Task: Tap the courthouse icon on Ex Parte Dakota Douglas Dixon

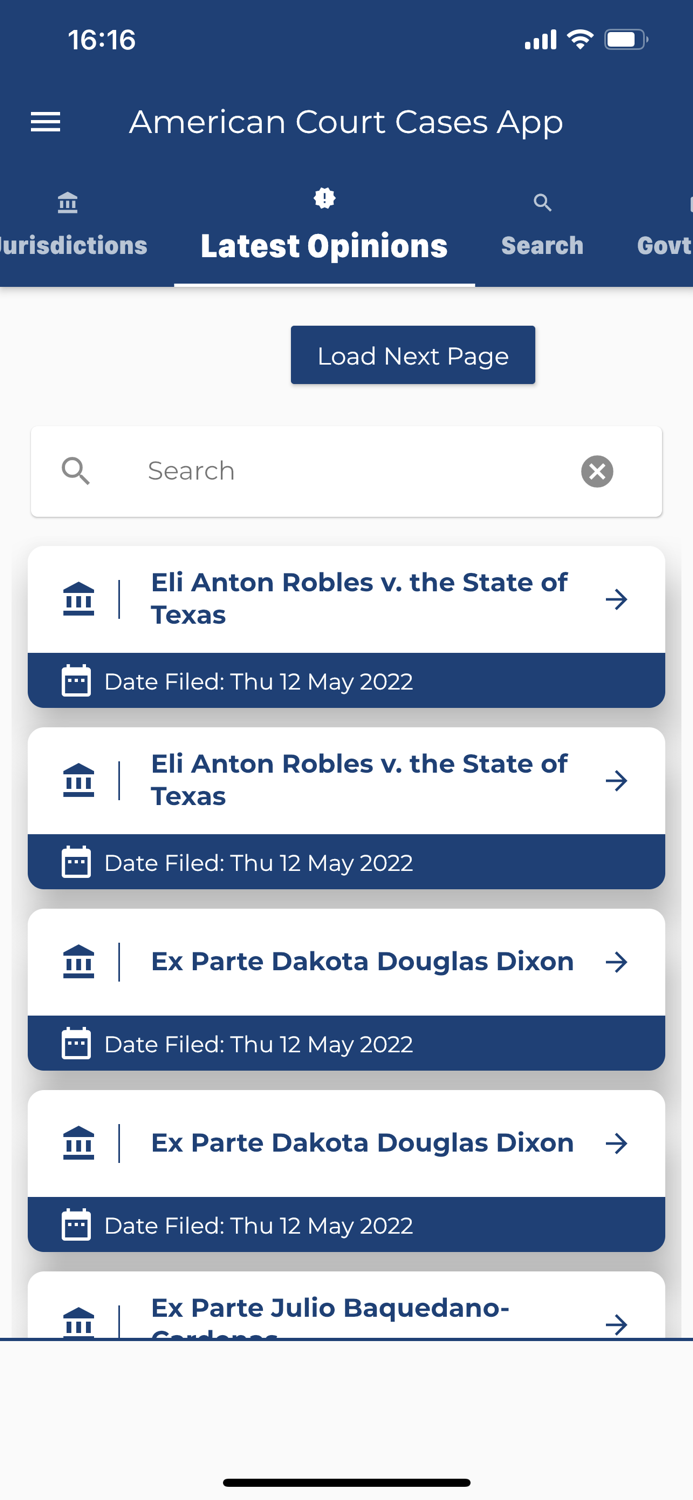Action: point(78,961)
